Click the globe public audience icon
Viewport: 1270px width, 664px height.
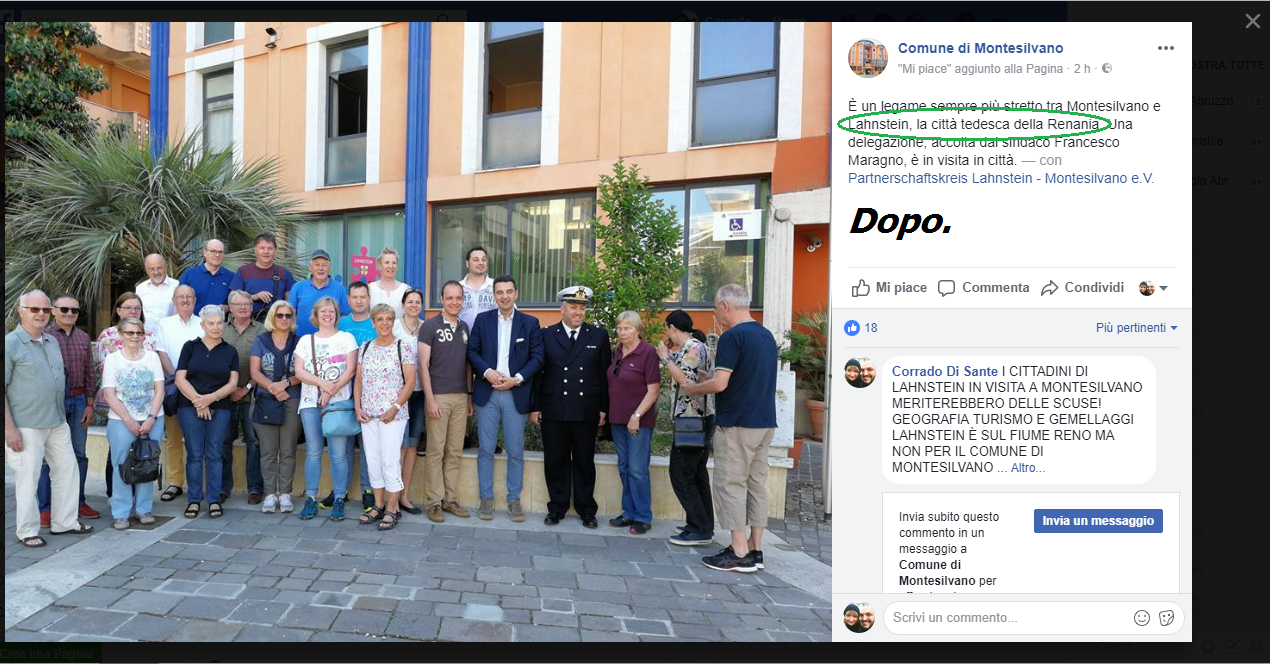(1107, 68)
